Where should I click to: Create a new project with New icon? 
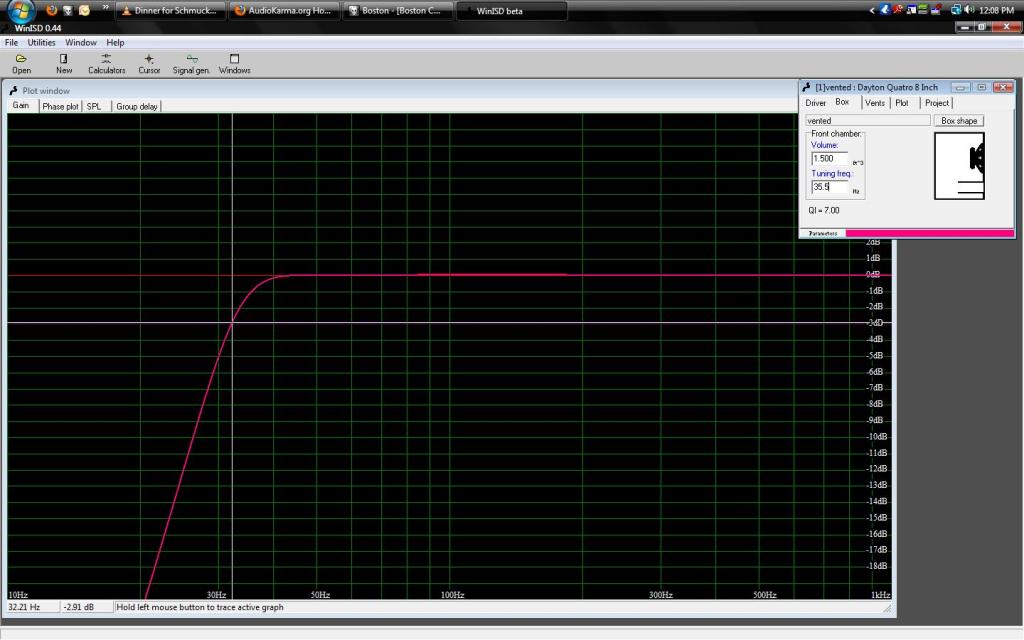coord(64,63)
